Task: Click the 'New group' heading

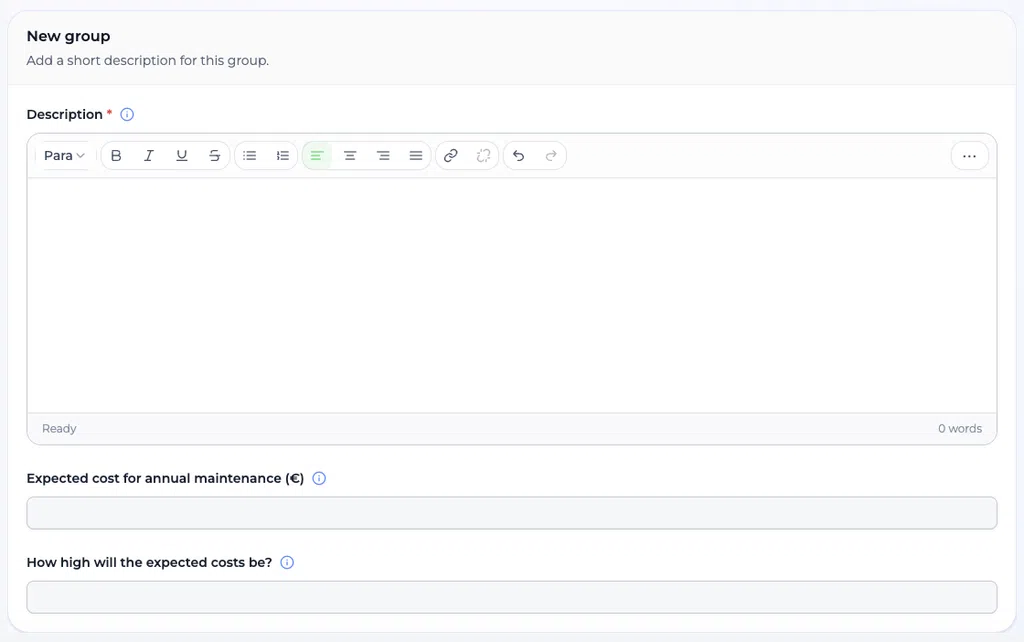Action: [69, 37]
